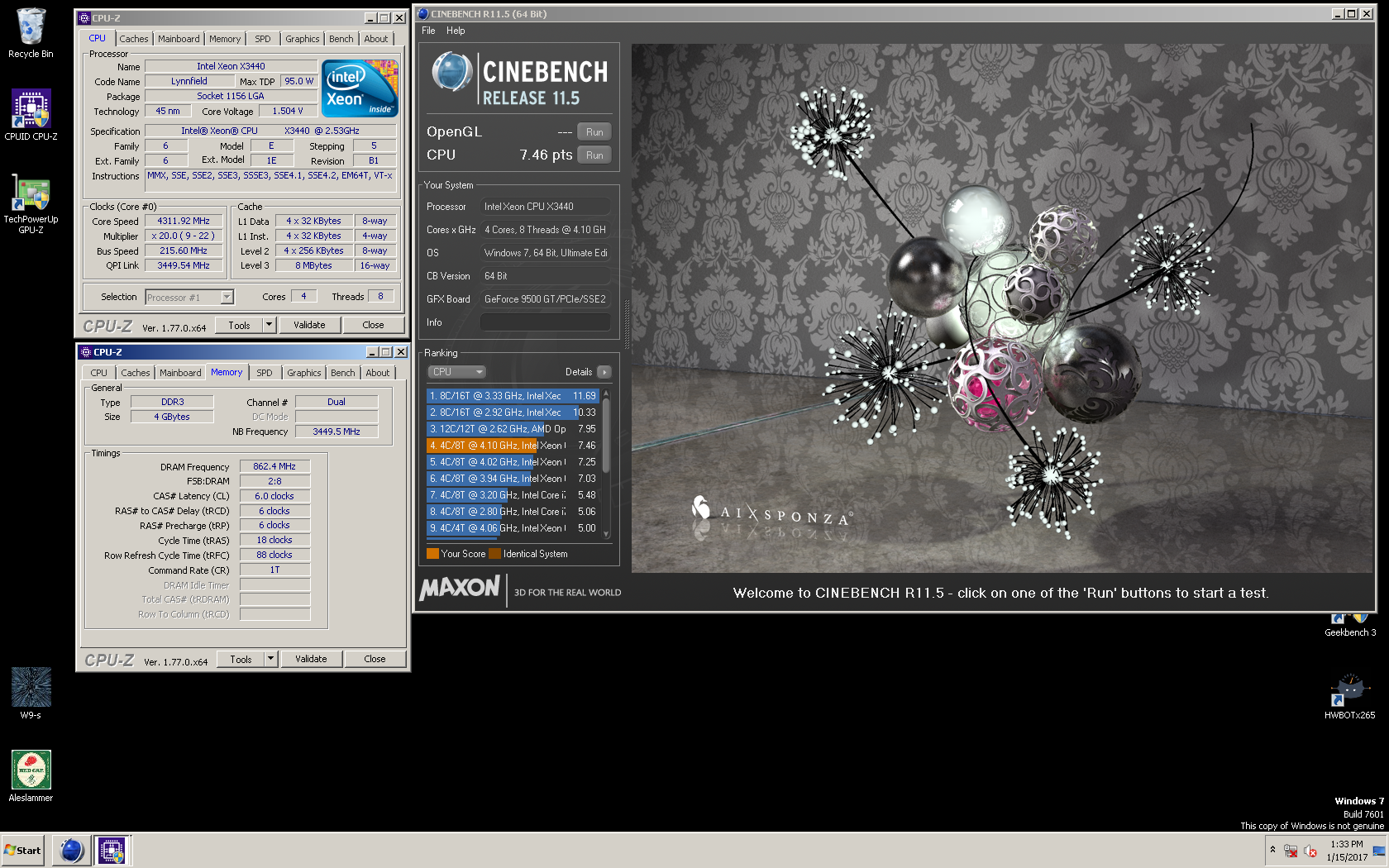Image resolution: width=1389 pixels, height=868 pixels.
Task: Open the Aleslammer desktop icon
Action: [31, 775]
